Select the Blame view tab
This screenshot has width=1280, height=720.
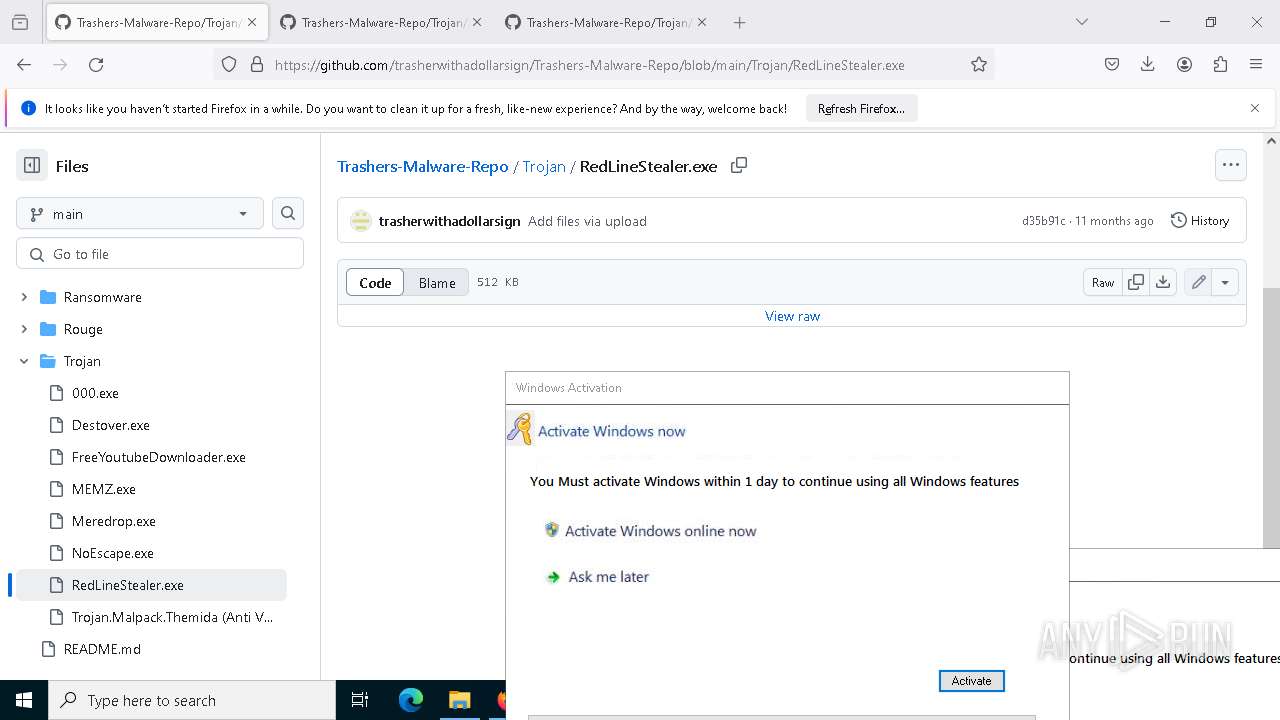click(x=437, y=282)
